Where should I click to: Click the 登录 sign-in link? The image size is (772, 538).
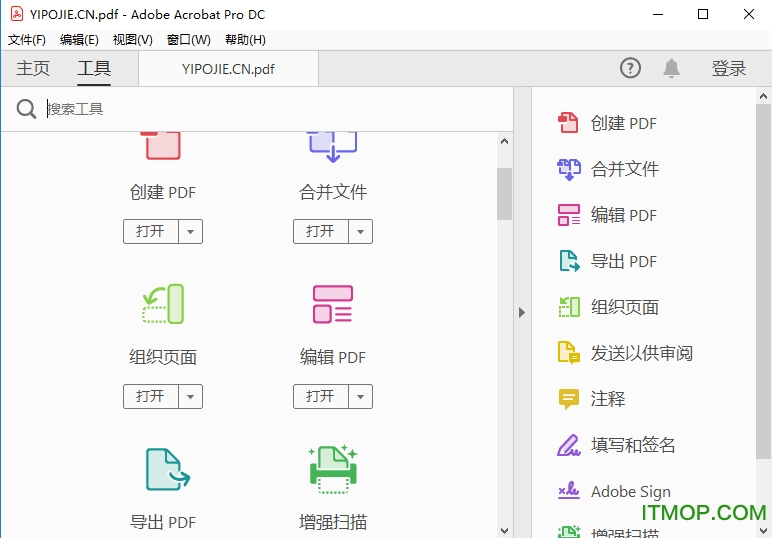point(729,68)
